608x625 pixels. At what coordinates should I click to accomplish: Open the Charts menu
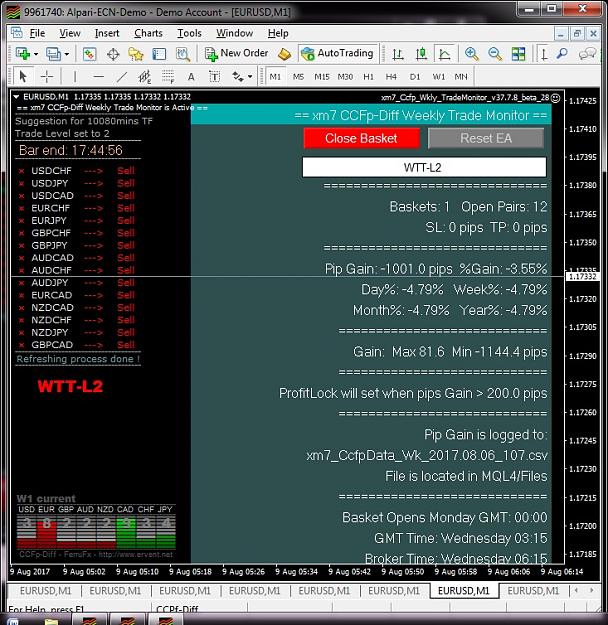point(148,33)
